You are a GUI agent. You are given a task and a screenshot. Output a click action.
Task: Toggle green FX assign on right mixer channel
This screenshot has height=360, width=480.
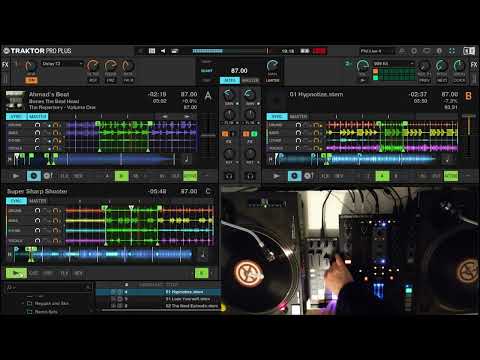254,134
